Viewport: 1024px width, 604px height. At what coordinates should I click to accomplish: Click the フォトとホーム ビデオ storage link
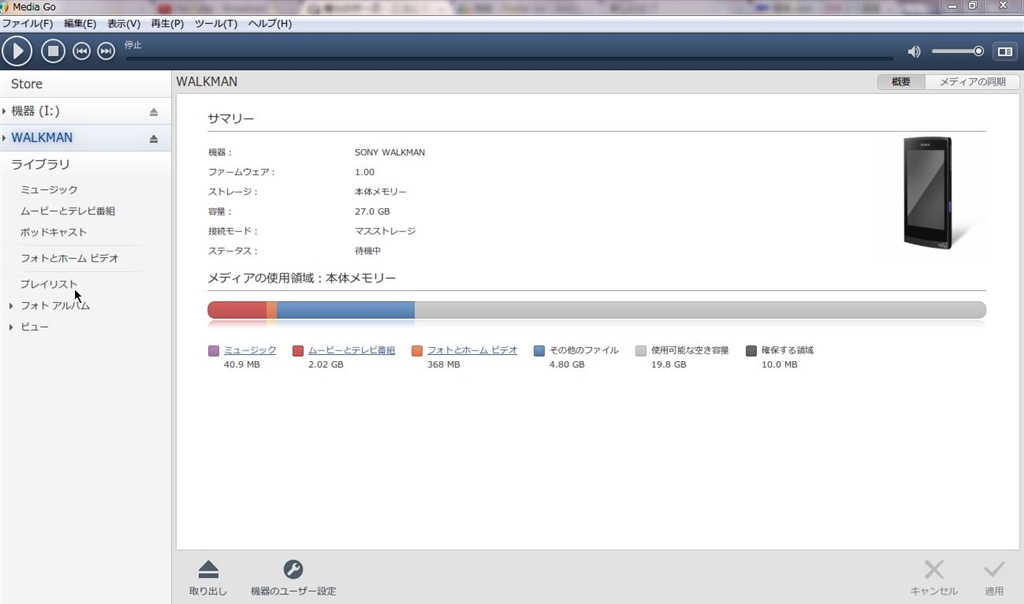coord(472,350)
